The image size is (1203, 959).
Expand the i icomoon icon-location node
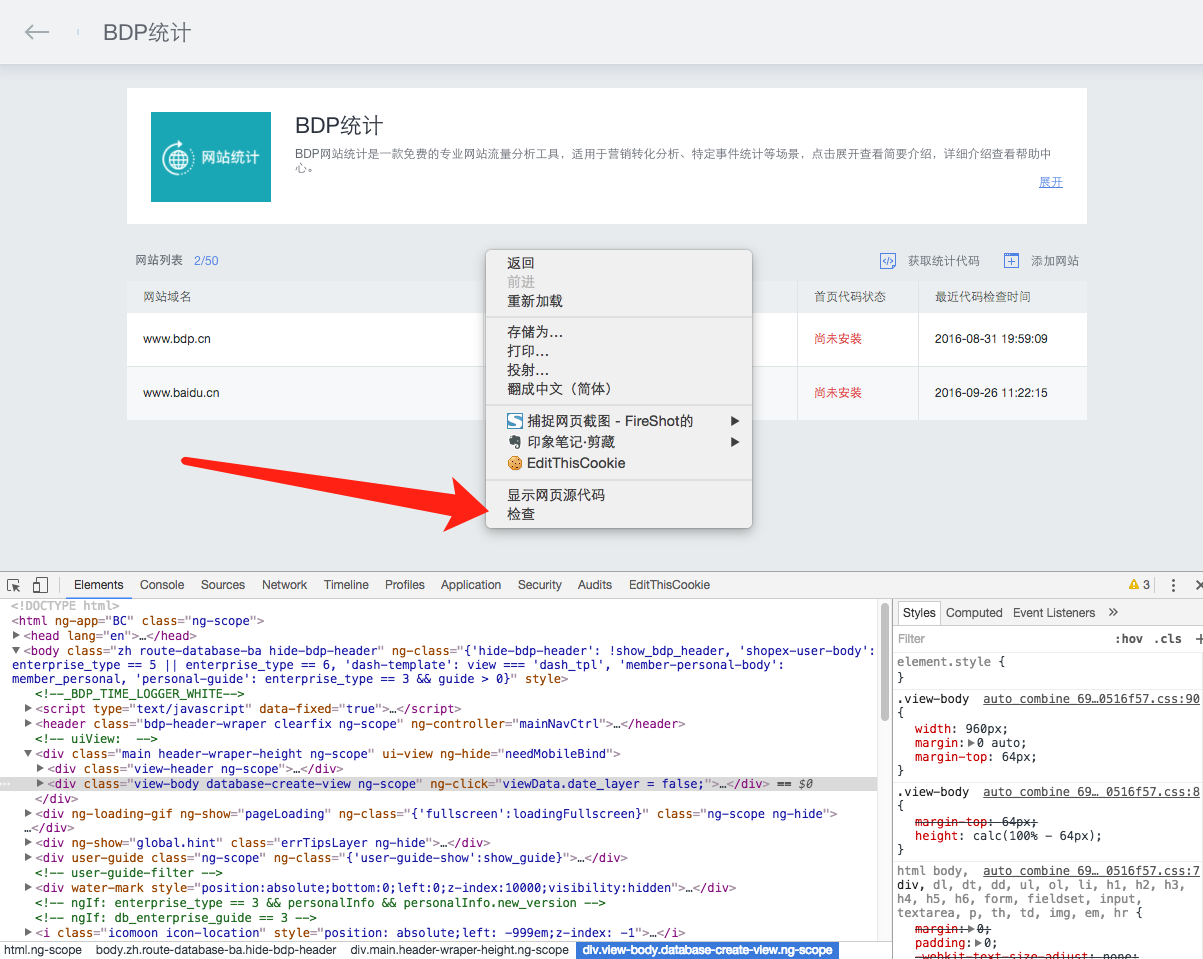(x=28, y=933)
